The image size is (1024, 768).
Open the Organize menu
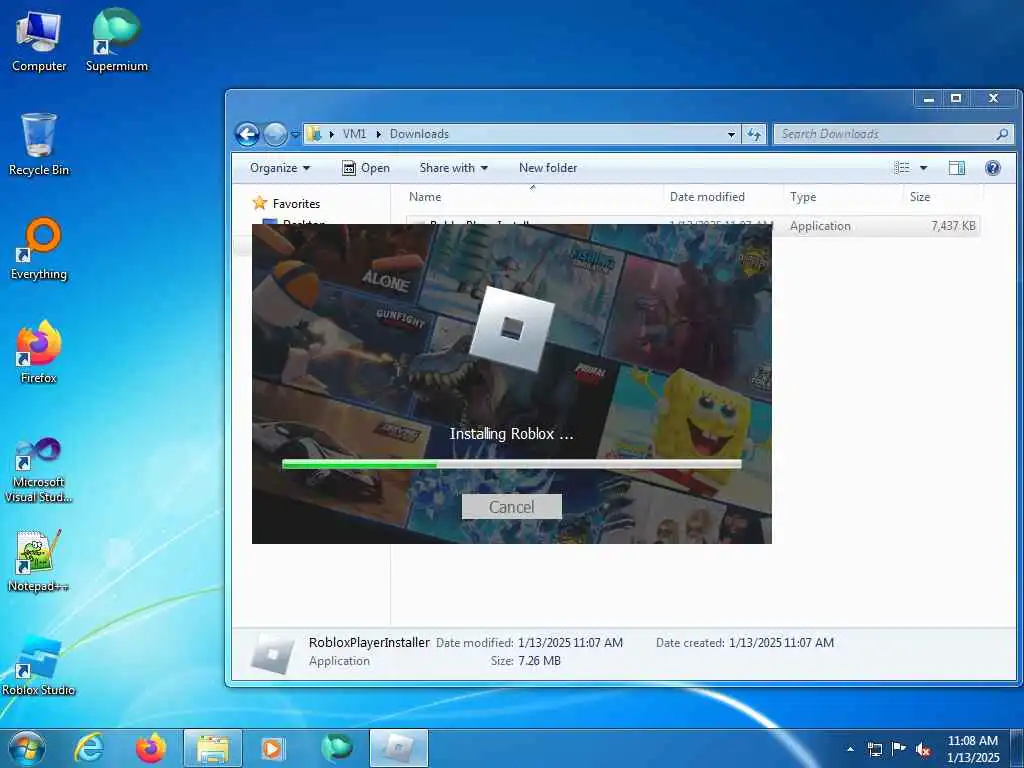280,168
